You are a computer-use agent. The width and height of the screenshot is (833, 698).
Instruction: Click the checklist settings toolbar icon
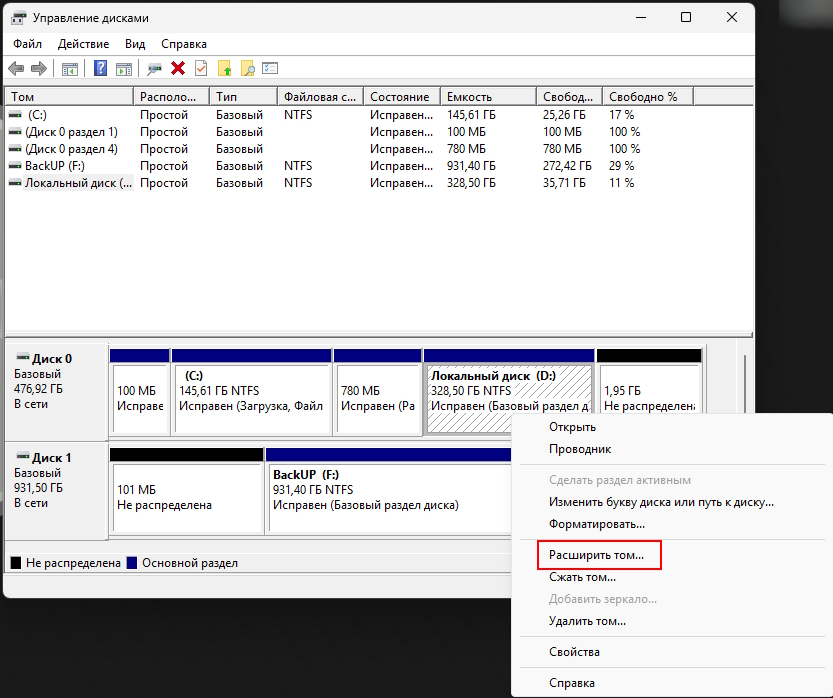coord(270,69)
